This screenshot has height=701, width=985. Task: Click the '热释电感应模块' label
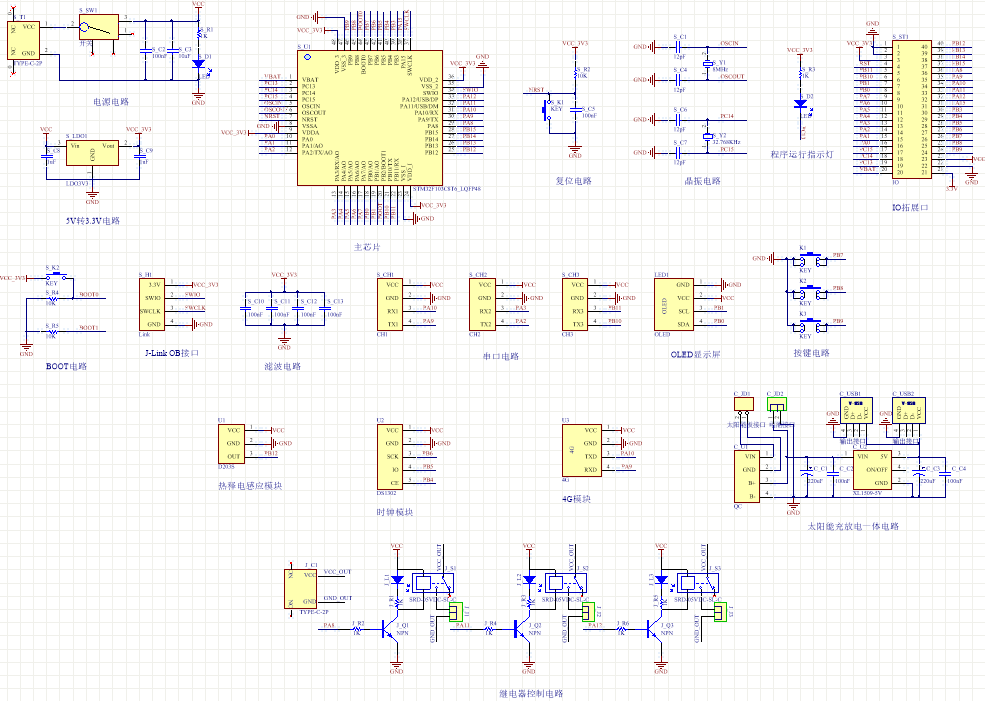(250, 486)
